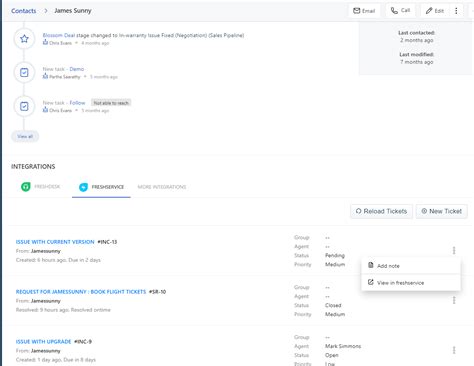The height and width of the screenshot is (366, 474).
Task: Choose Add note from ticket menu
Action: tap(411, 266)
